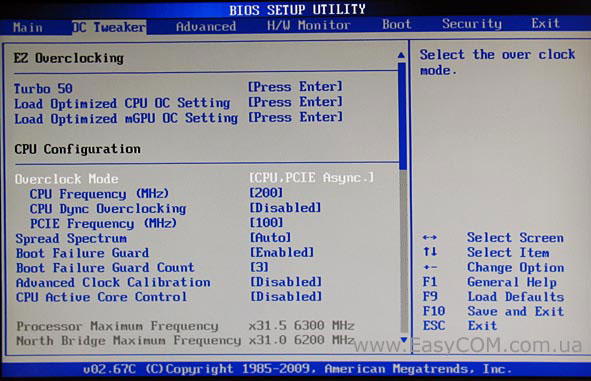Toggle Boot Failure Guard Enabled setting
The width and height of the screenshot is (591, 381).
point(282,252)
